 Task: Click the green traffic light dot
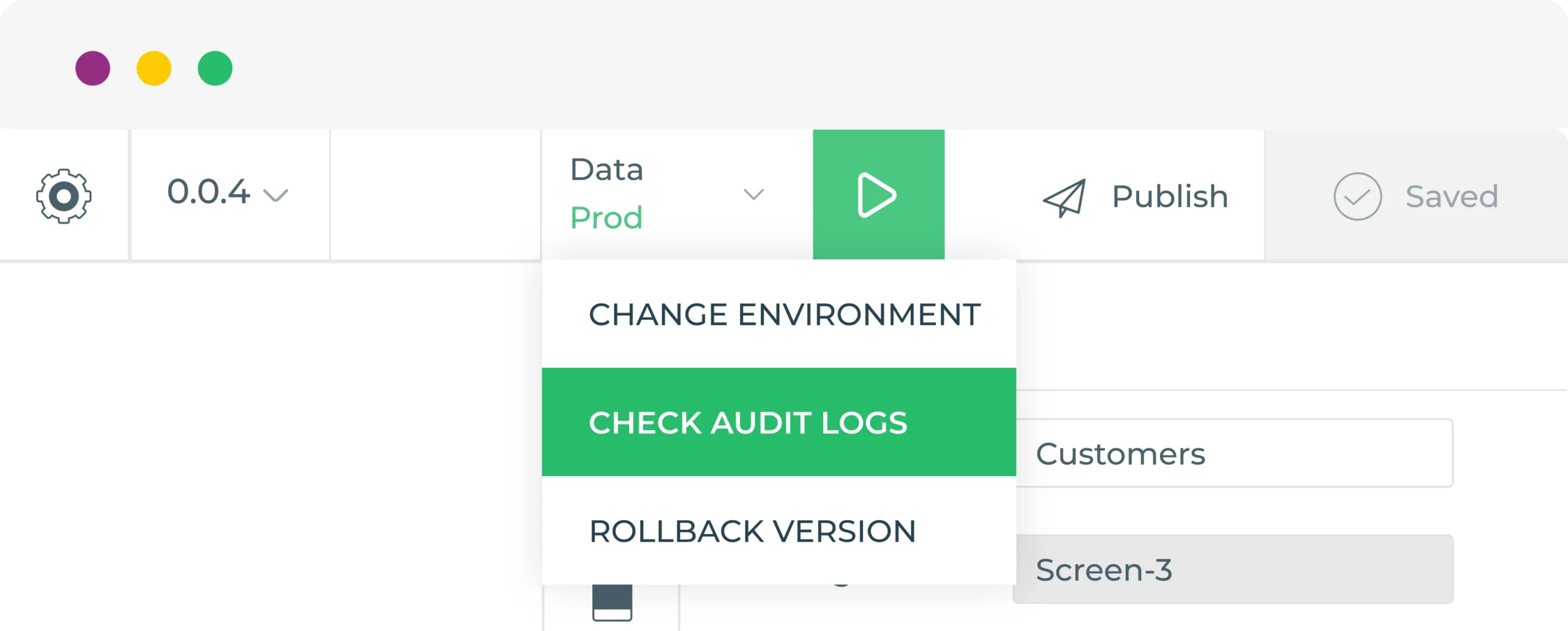tap(215, 68)
